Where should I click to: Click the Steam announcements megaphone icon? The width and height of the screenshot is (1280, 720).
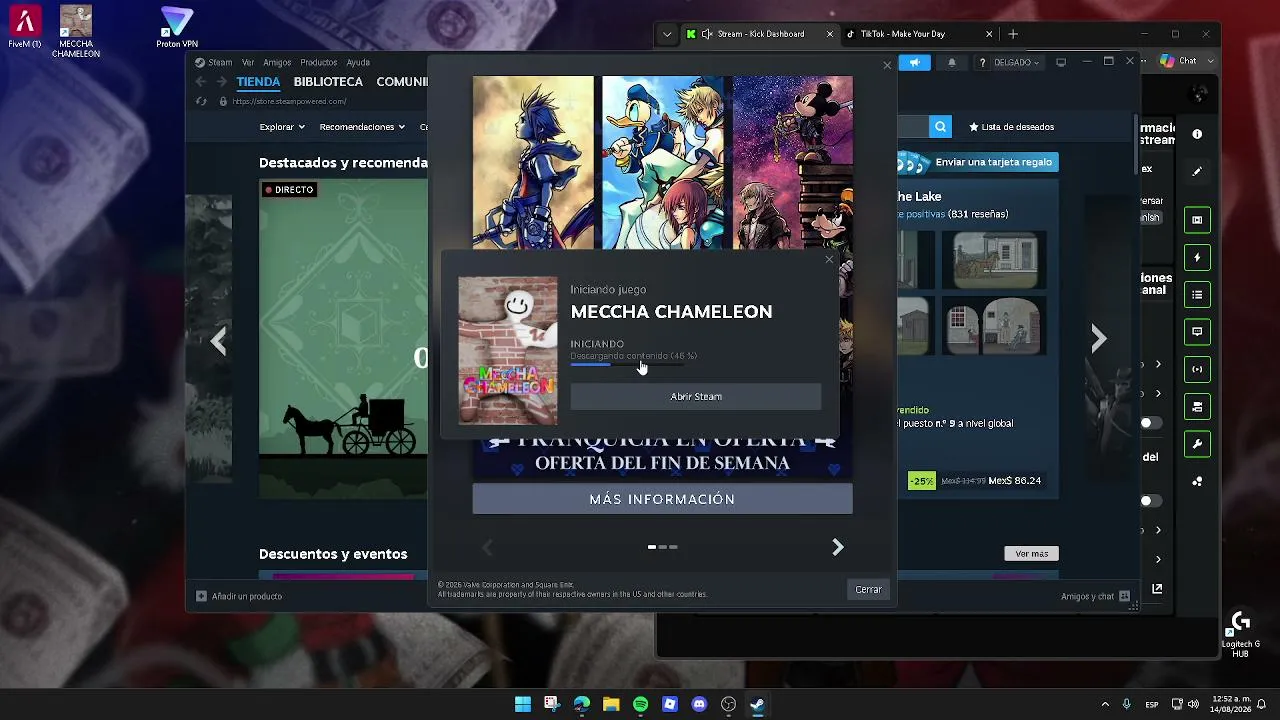pos(914,62)
